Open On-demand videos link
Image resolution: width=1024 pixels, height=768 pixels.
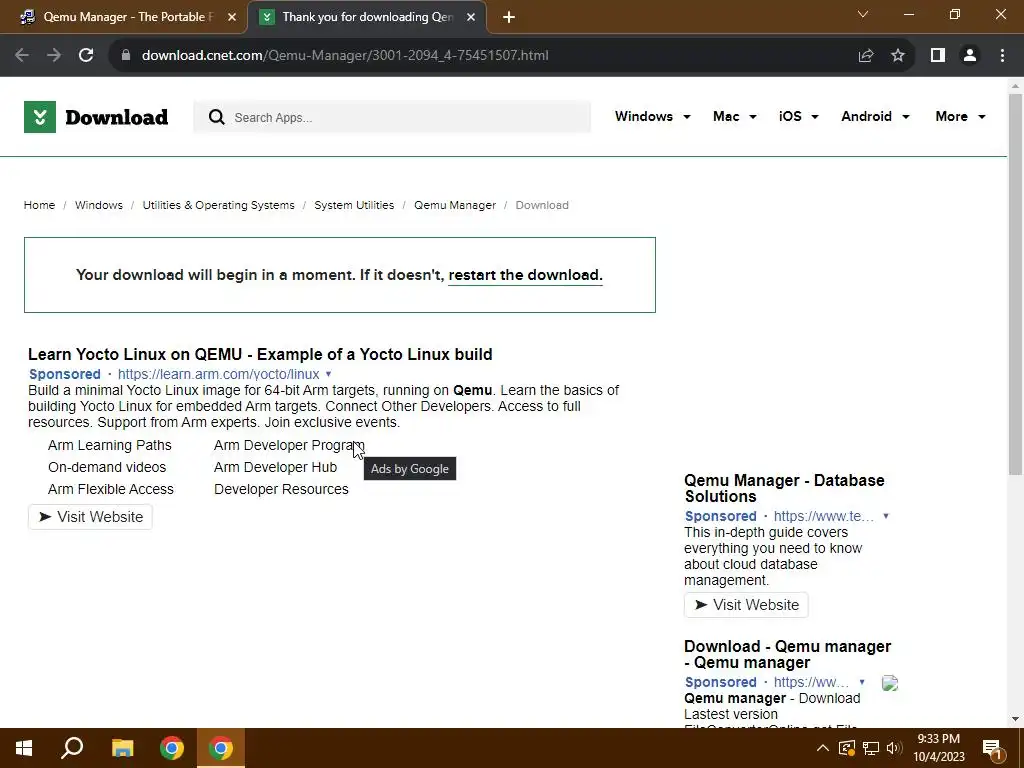click(x=107, y=468)
